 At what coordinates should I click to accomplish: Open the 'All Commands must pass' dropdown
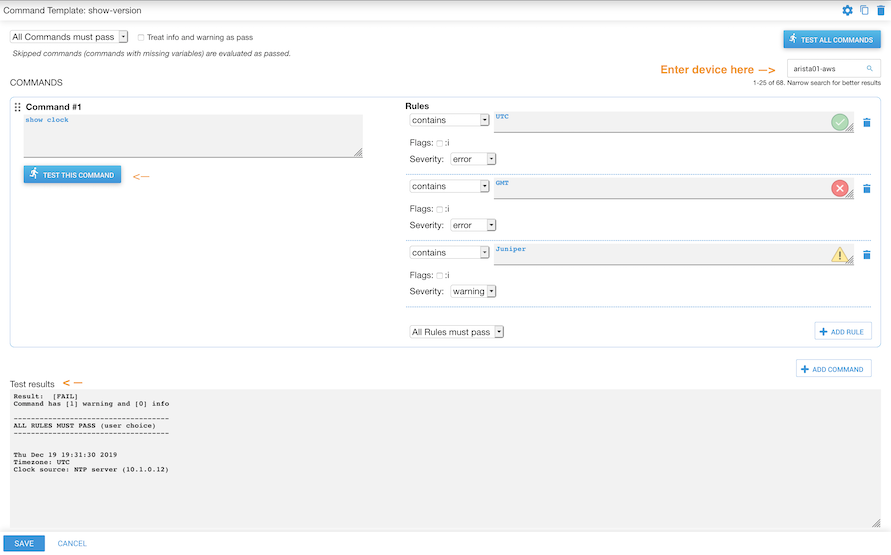tap(69, 37)
